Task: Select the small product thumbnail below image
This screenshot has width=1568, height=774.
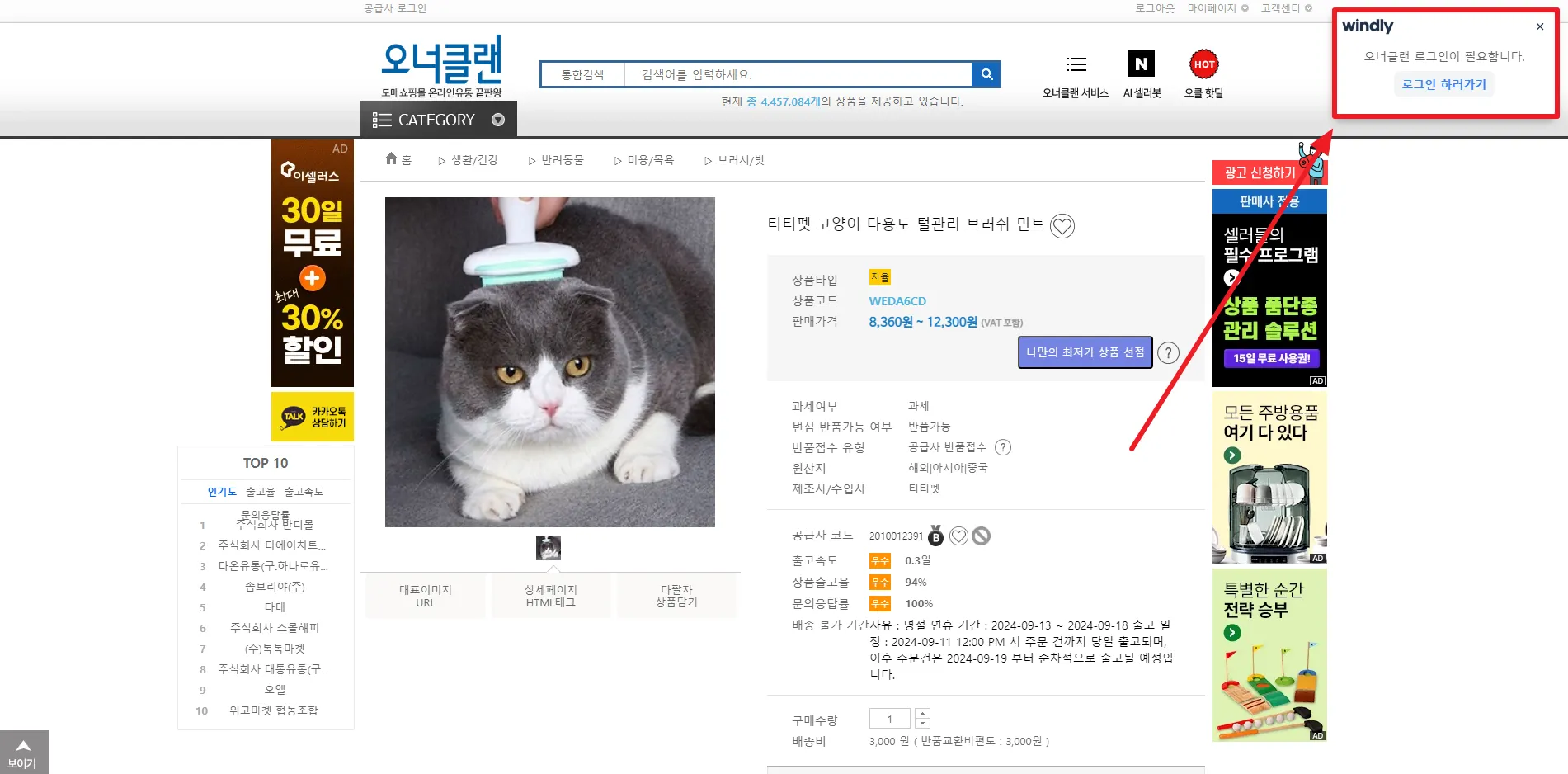Action: coord(549,548)
